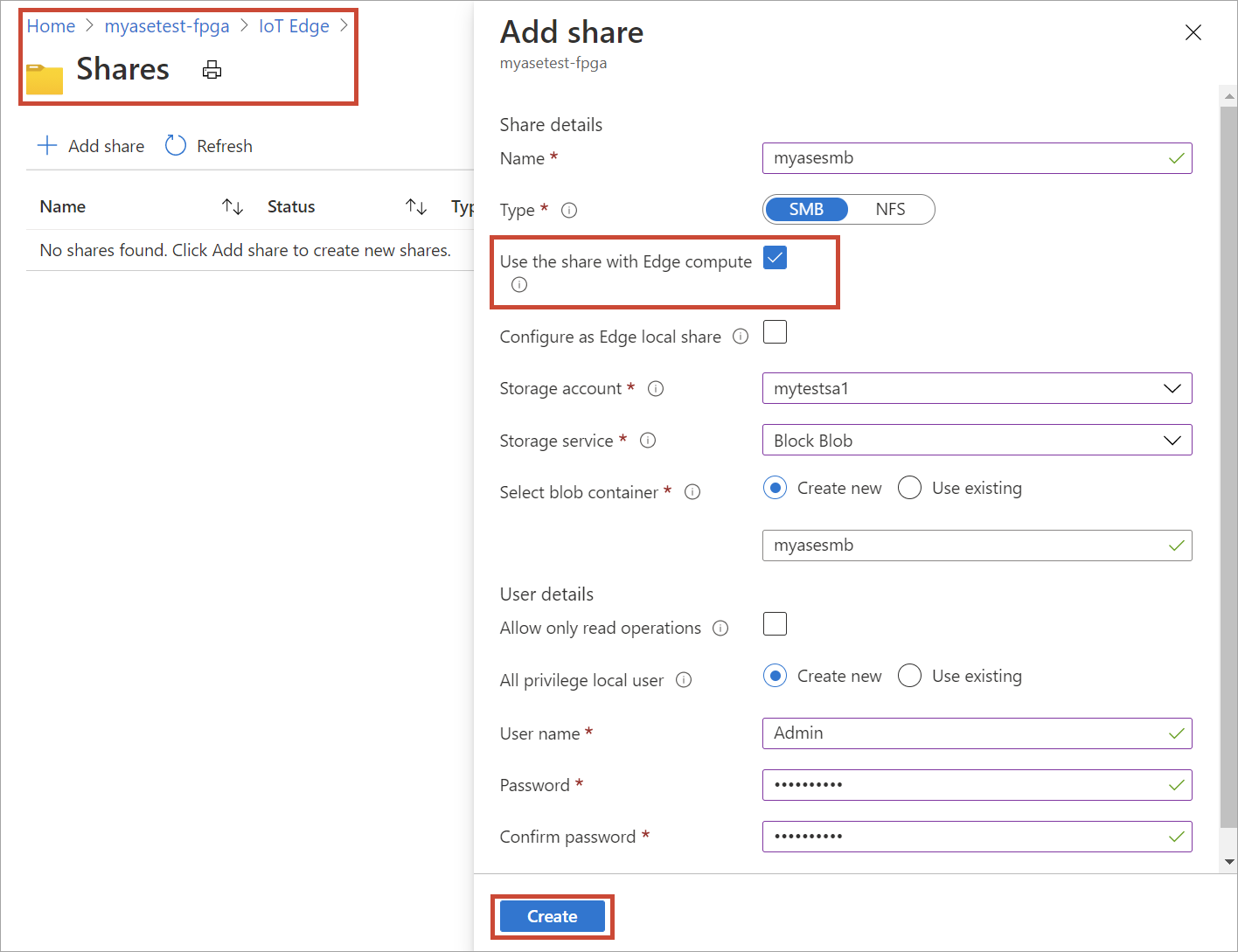Navigate to Home via the breadcrumb
This screenshot has height=952, width=1238.
[x=51, y=25]
